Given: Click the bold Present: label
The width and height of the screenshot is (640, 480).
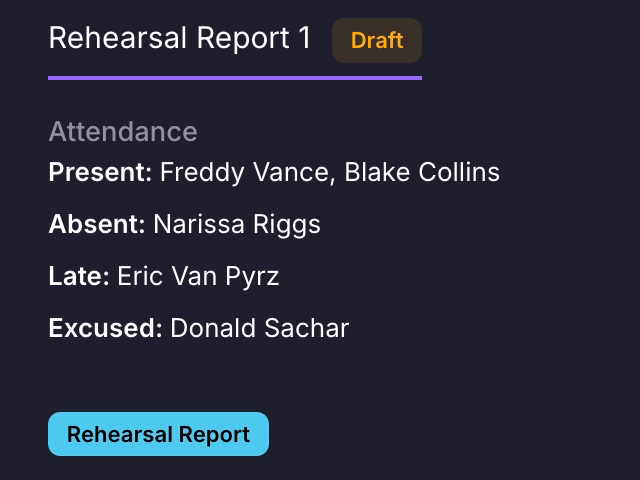Looking at the screenshot, I should (100, 172).
